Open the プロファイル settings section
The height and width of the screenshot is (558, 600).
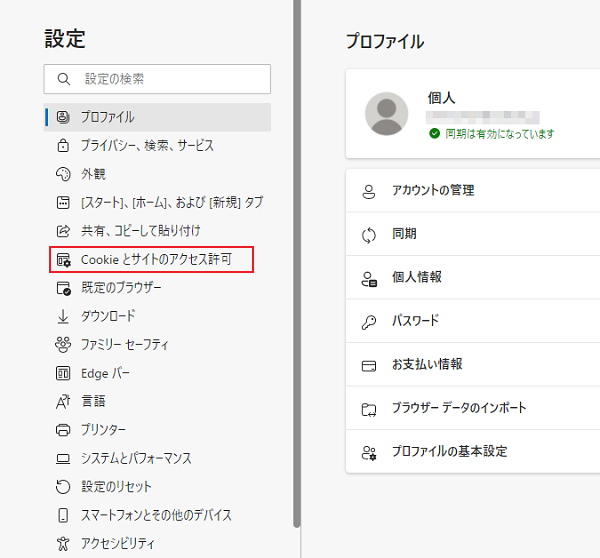[107, 117]
